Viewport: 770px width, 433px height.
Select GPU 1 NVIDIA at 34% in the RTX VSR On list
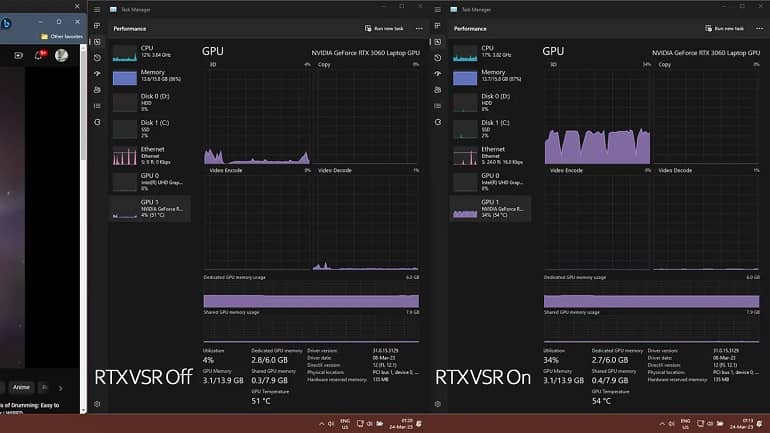tap(490, 209)
